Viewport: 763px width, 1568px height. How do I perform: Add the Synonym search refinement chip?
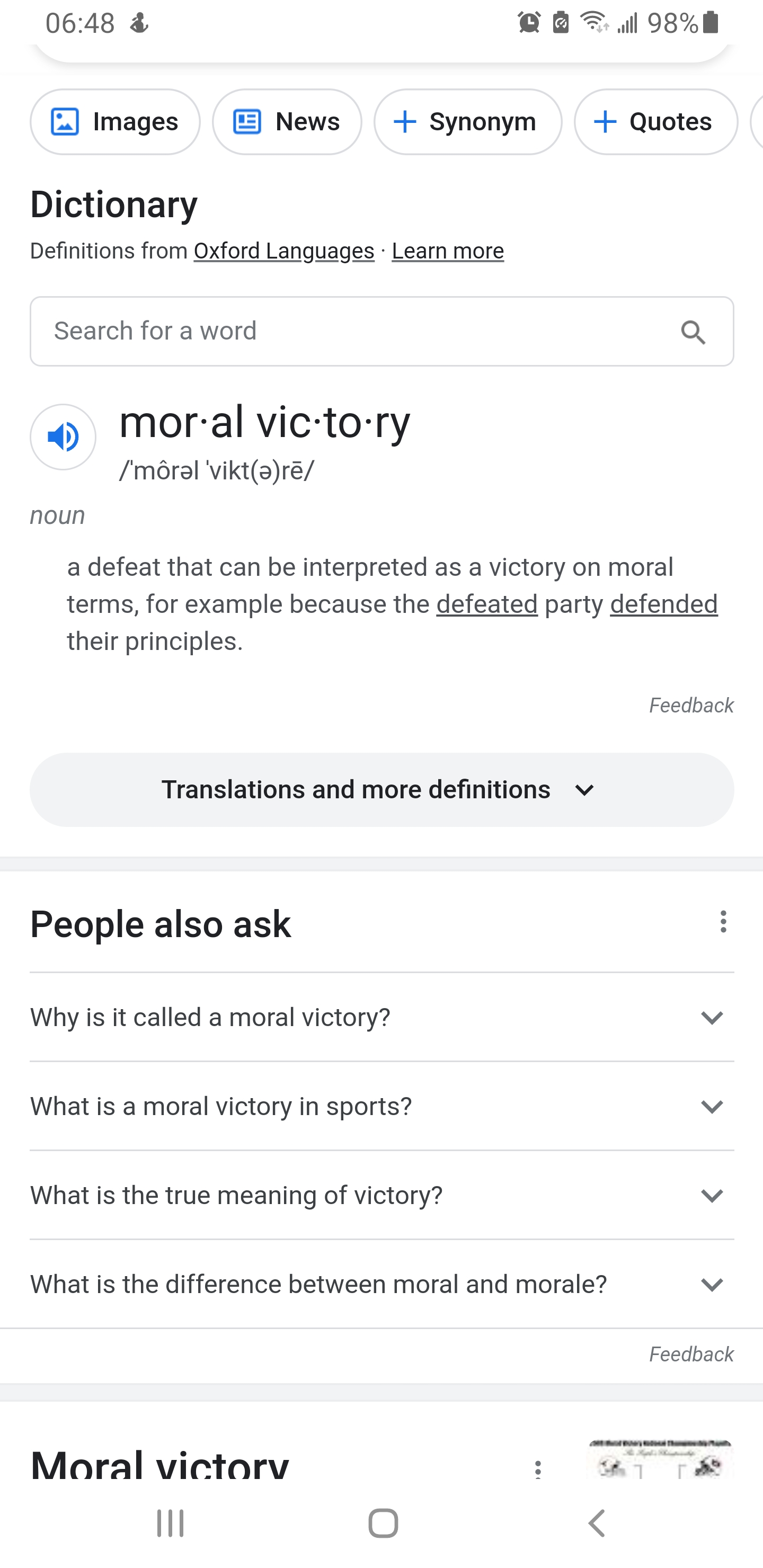(x=467, y=122)
